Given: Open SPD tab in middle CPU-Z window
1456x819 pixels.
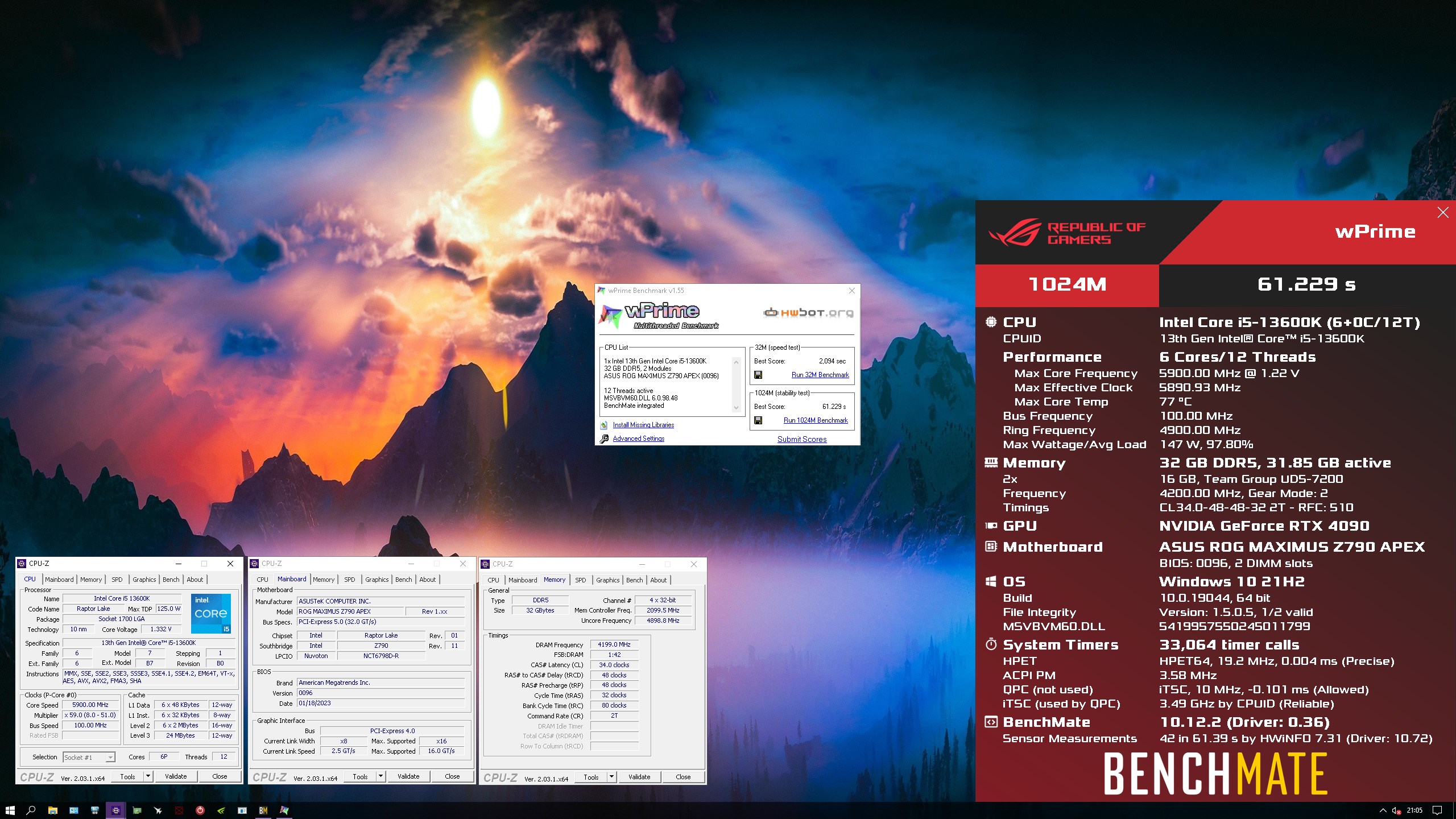Looking at the screenshot, I should tap(350, 580).
